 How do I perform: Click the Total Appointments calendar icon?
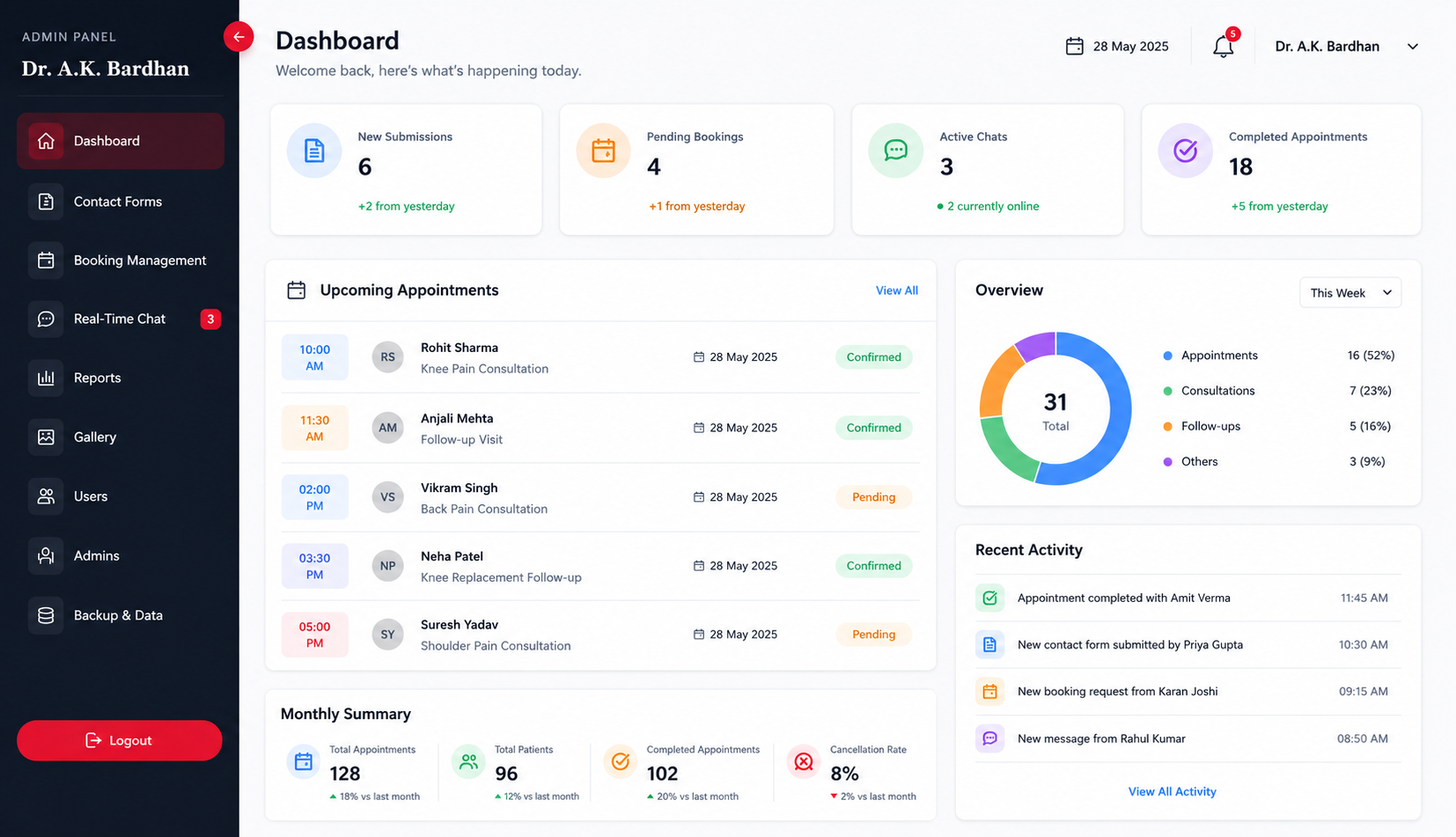304,761
